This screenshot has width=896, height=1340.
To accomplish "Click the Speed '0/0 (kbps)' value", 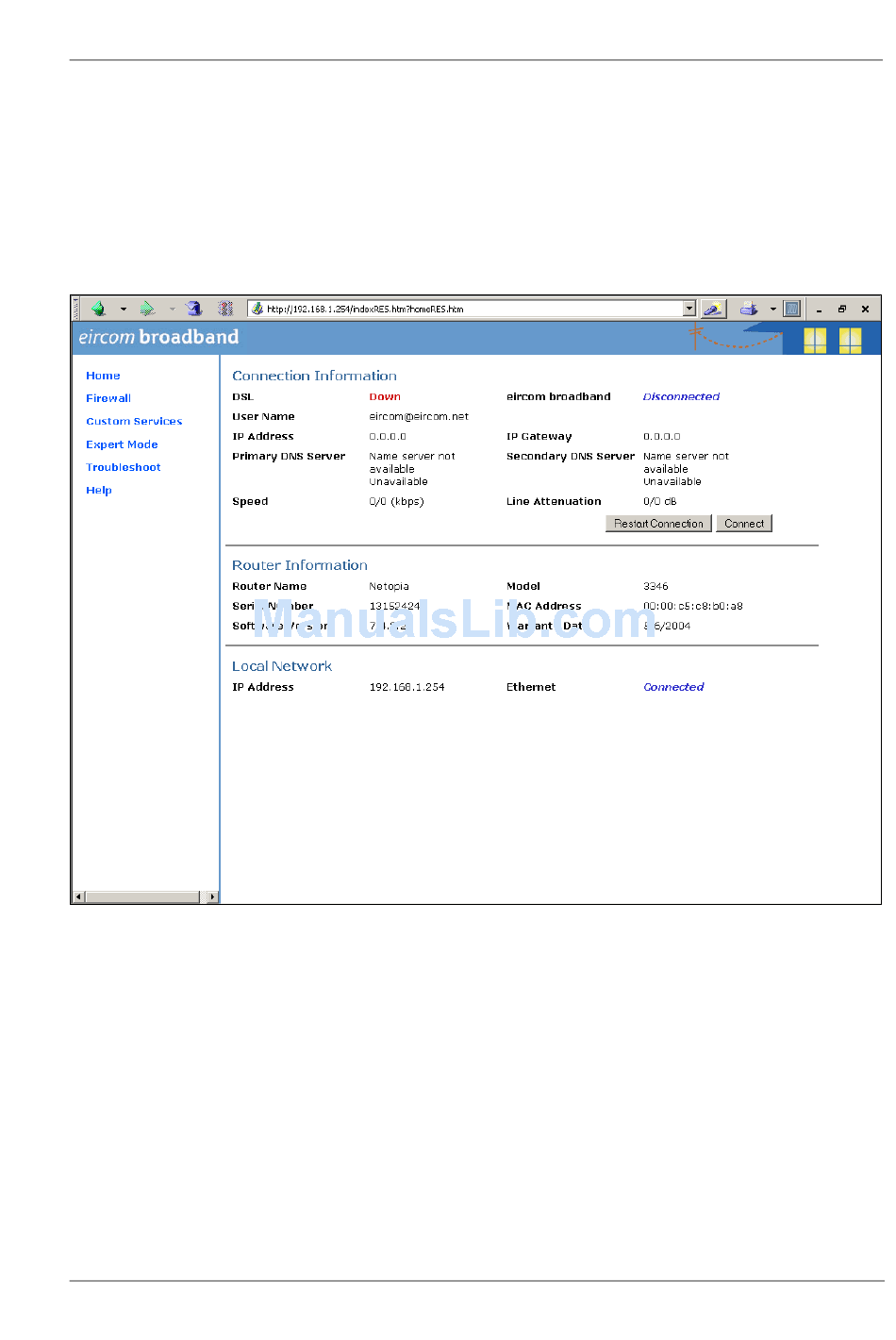I will coord(396,502).
